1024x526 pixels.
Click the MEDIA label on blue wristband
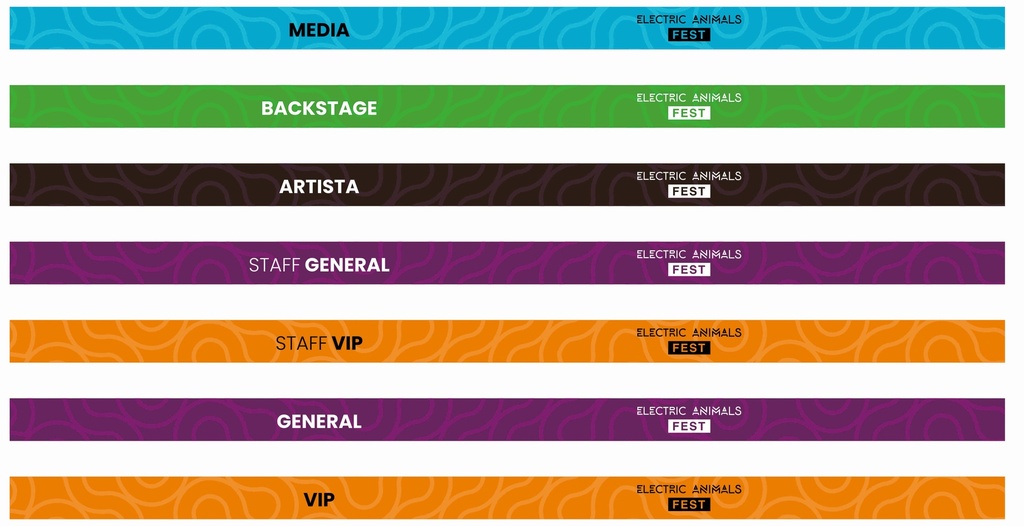coord(319,29)
